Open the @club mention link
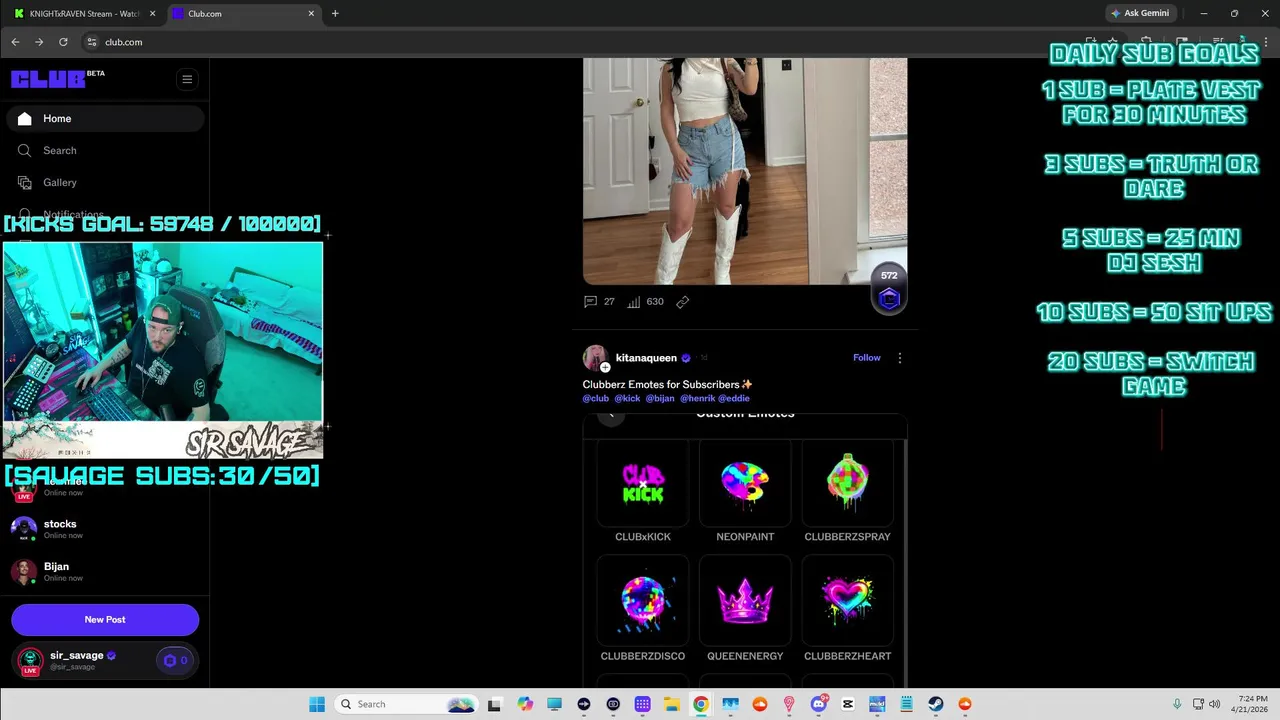1280x720 pixels. pyautogui.click(x=596, y=398)
